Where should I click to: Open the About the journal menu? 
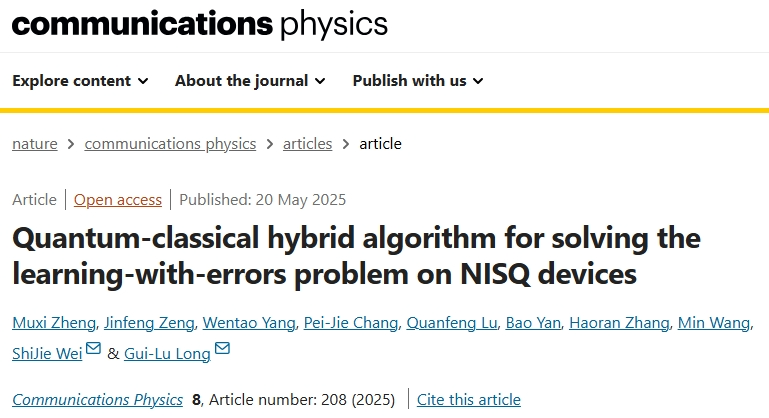250,81
